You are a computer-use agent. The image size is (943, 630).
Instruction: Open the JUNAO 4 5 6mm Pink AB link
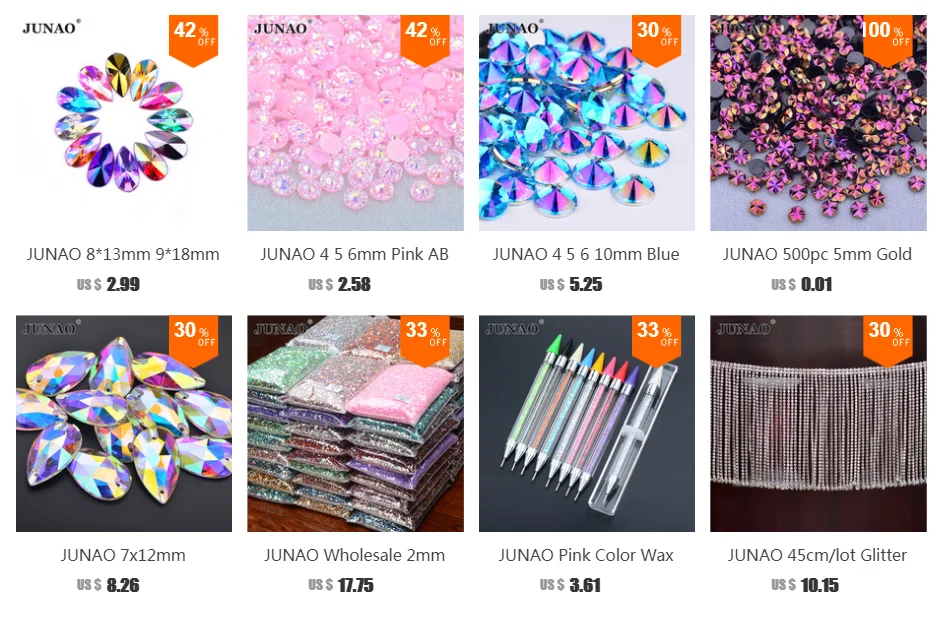[354, 254]
